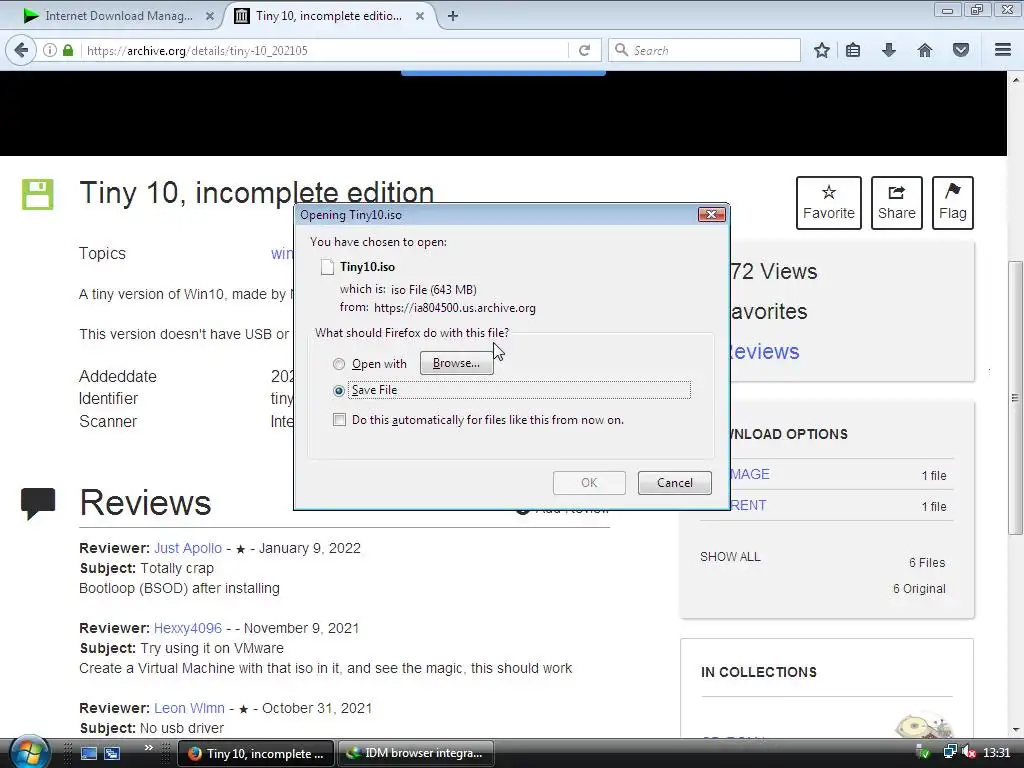Image resolution: width=1024 pixels, height=768 pixels.
Task: Open the Firefox hamburger menu
Action: click(x=1003, y=50)
